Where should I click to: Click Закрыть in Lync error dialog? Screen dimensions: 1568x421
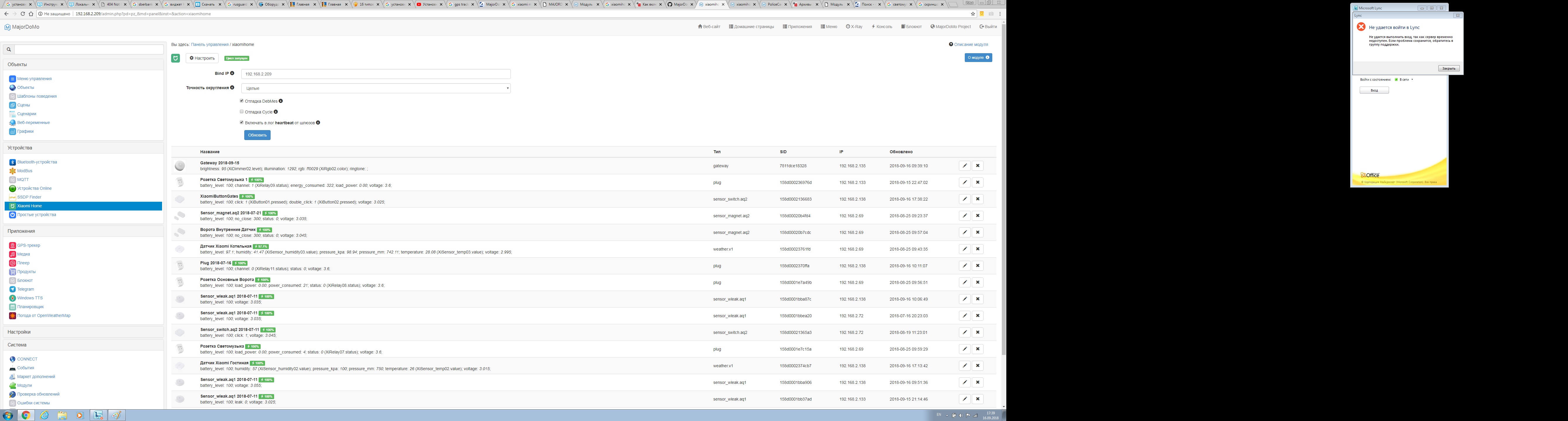(1448, 68)
